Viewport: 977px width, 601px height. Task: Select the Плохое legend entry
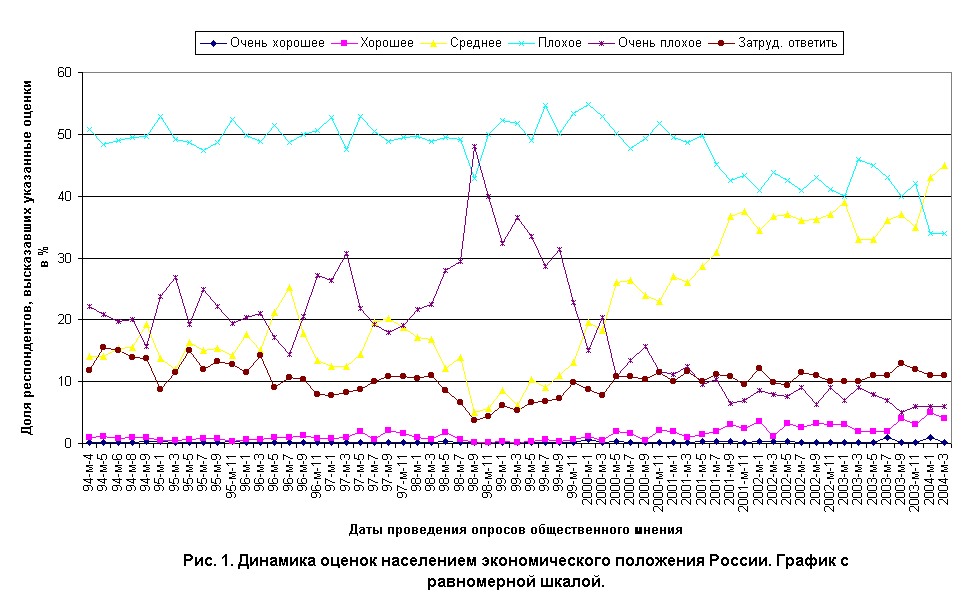point(546,43)
